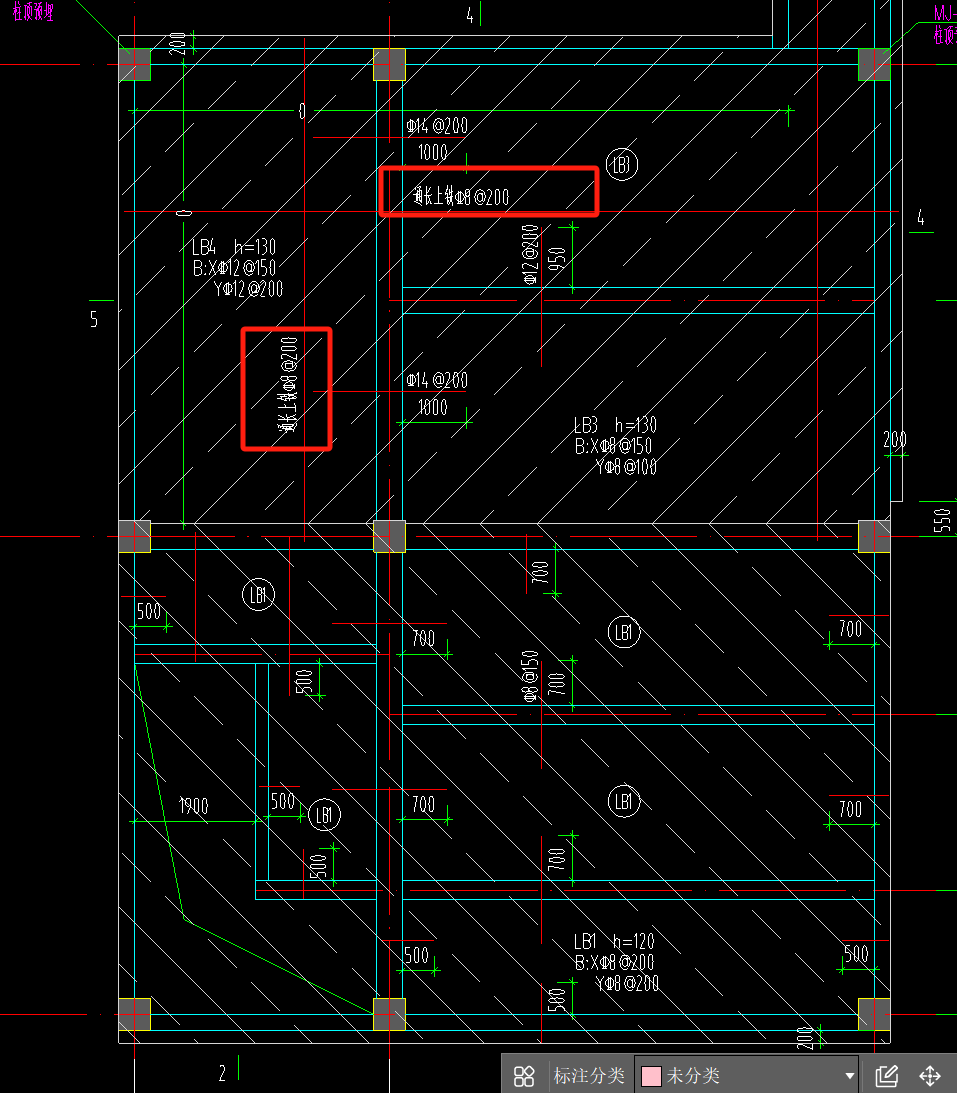Click the edit annotation pencil icon
Viewport: 957px width, 1093px height.
pos(887,1076)
